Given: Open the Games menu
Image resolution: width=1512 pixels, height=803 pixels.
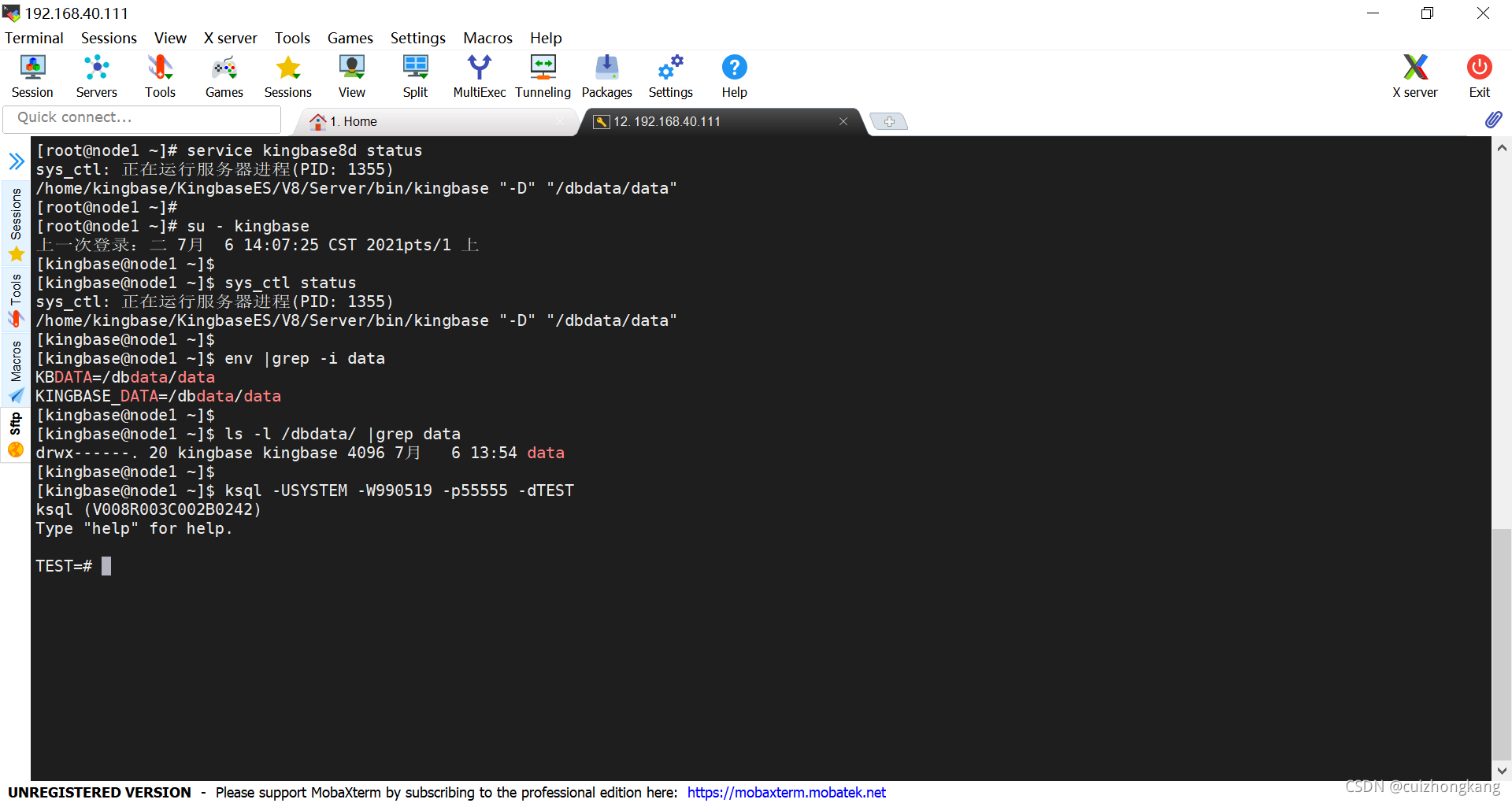Looking at the screenshot, I should [350, 38].
